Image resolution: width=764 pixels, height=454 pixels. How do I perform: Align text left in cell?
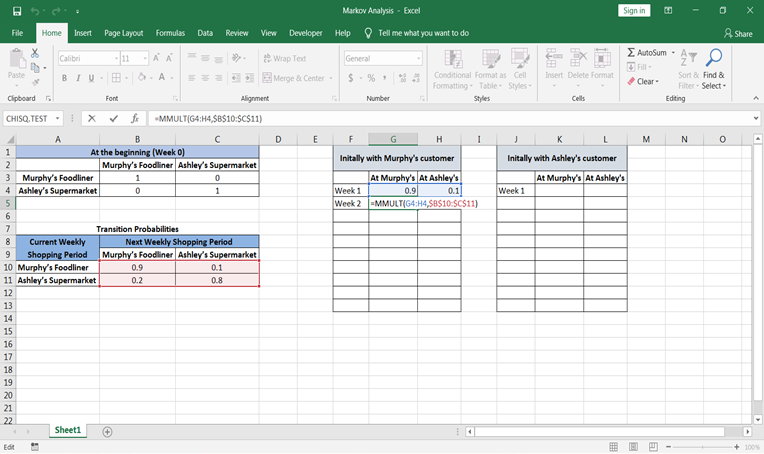(x=192, y=78)
